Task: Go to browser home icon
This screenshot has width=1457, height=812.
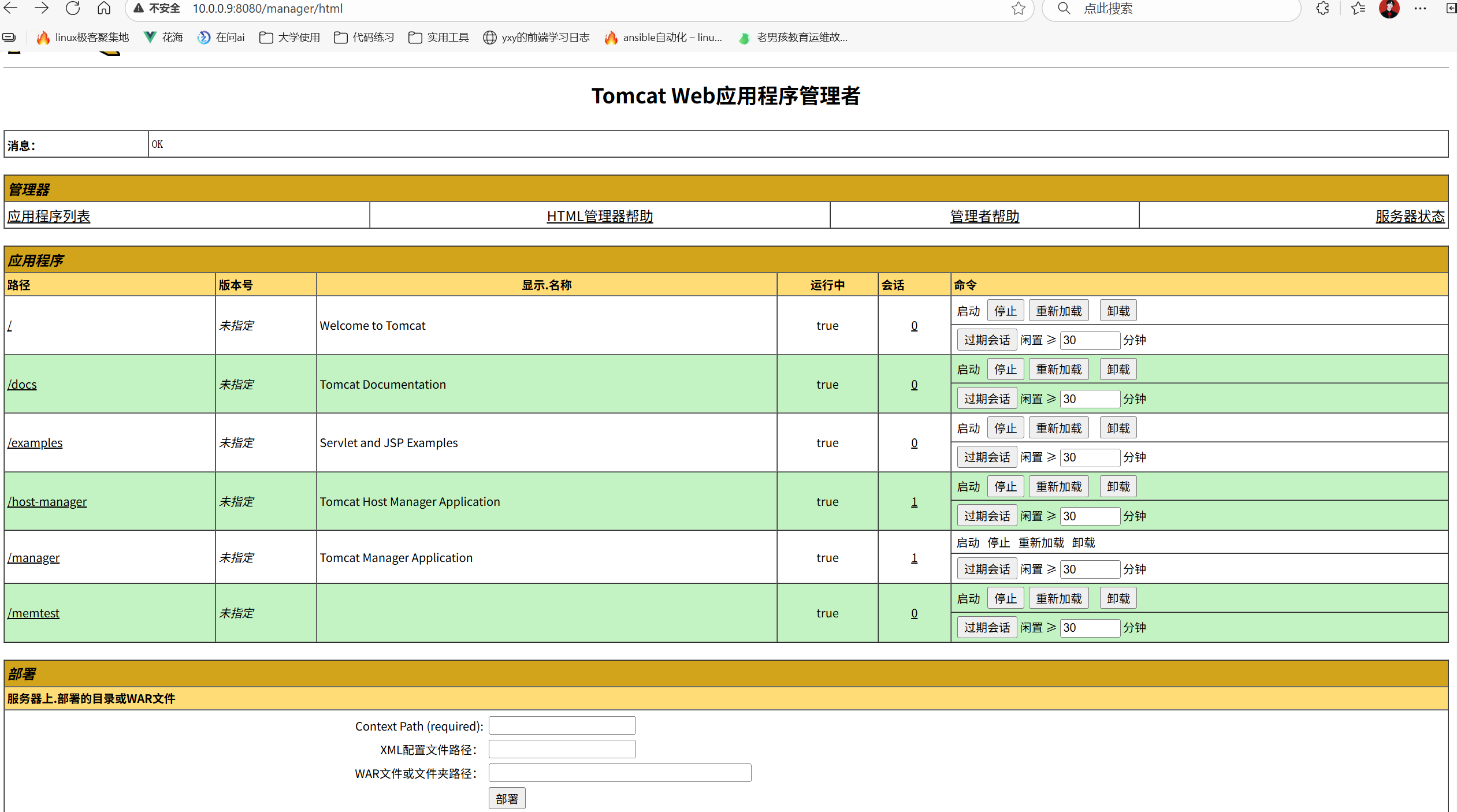Action: (x=104, y=8)
